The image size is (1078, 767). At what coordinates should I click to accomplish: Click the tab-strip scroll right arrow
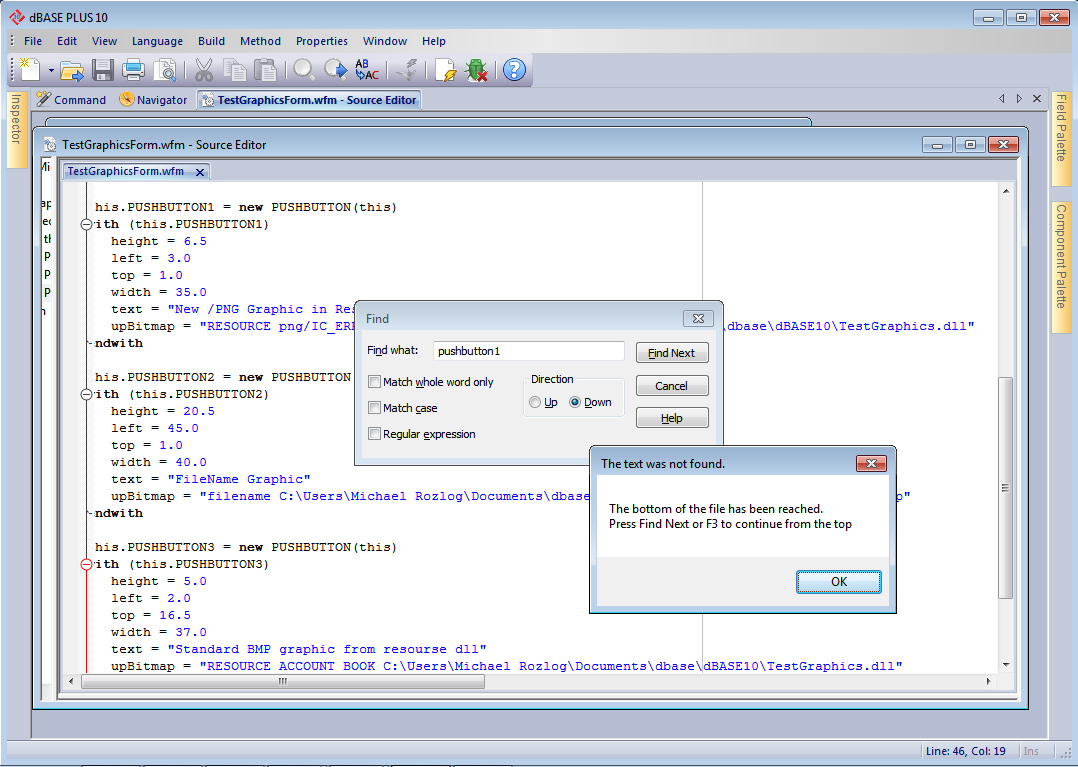[1019, 99]
